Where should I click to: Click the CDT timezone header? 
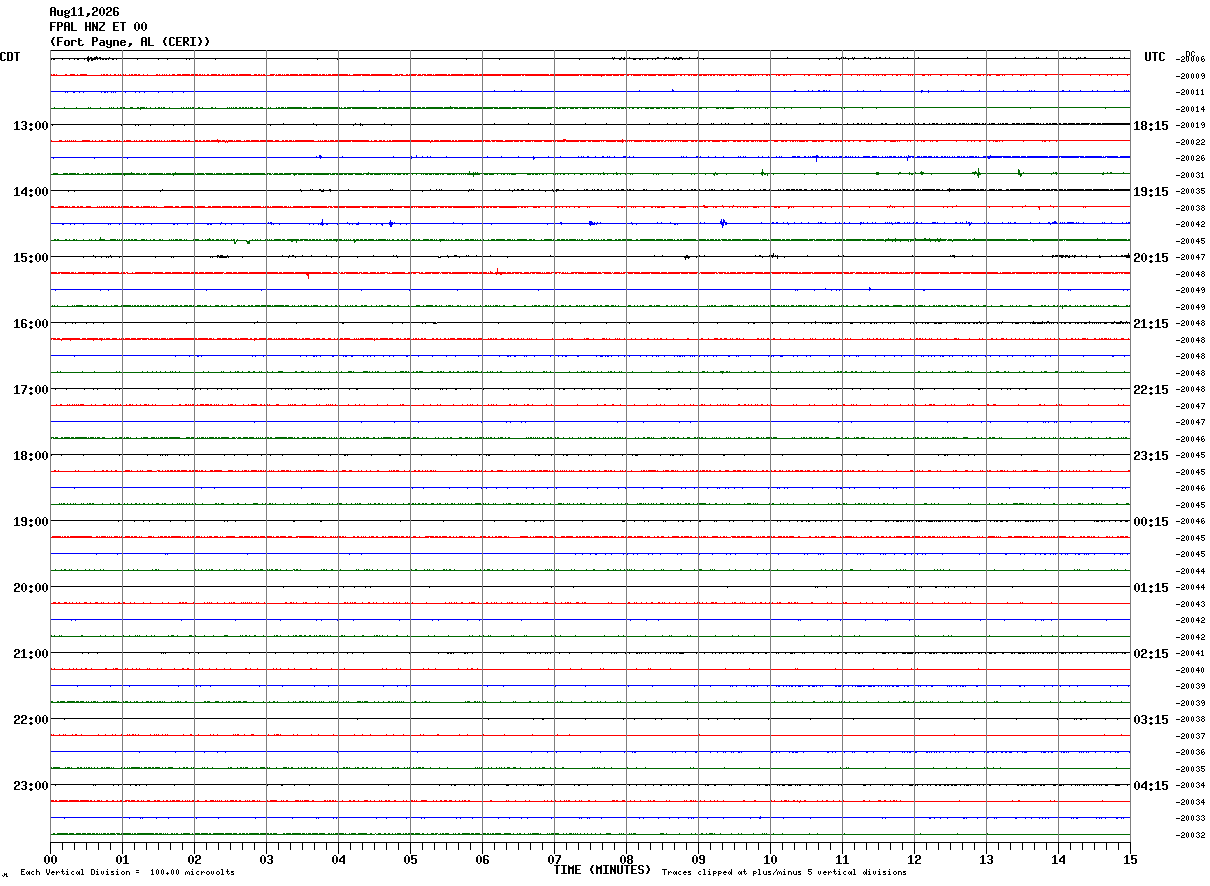10,57
